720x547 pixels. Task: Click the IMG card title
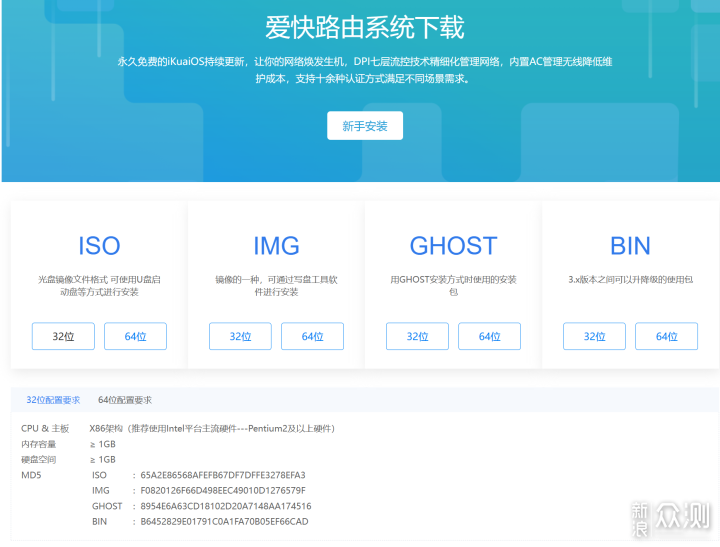click(276, 246)
